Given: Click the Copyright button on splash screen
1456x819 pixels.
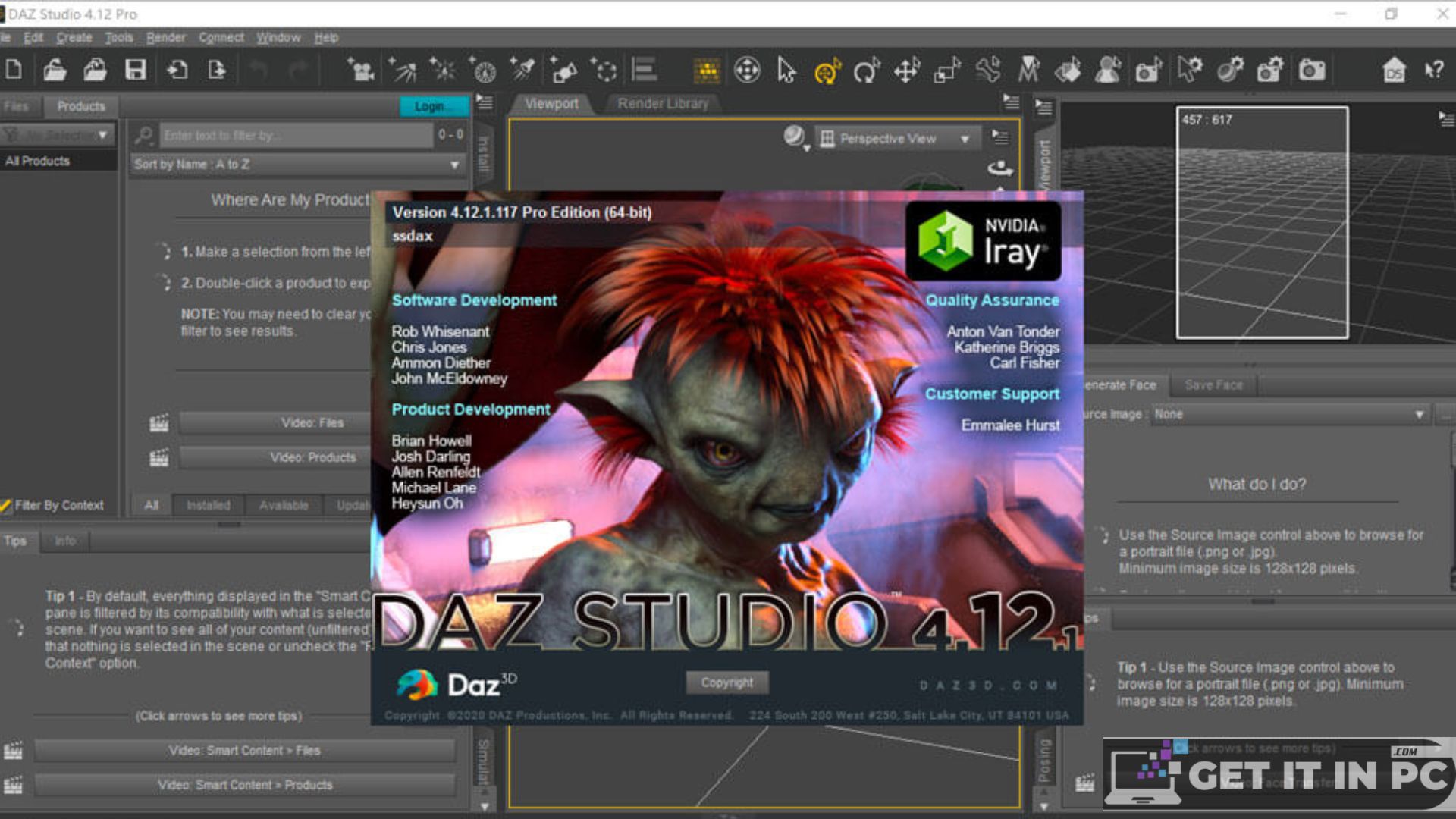Looking at the screenshot, I should click(727, 682).
